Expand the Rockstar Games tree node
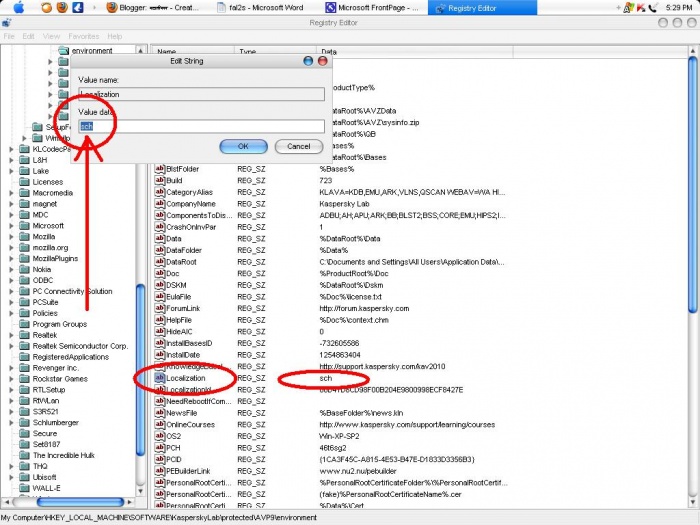The height and width of the screenshot is (525, 700). point(12,379)
